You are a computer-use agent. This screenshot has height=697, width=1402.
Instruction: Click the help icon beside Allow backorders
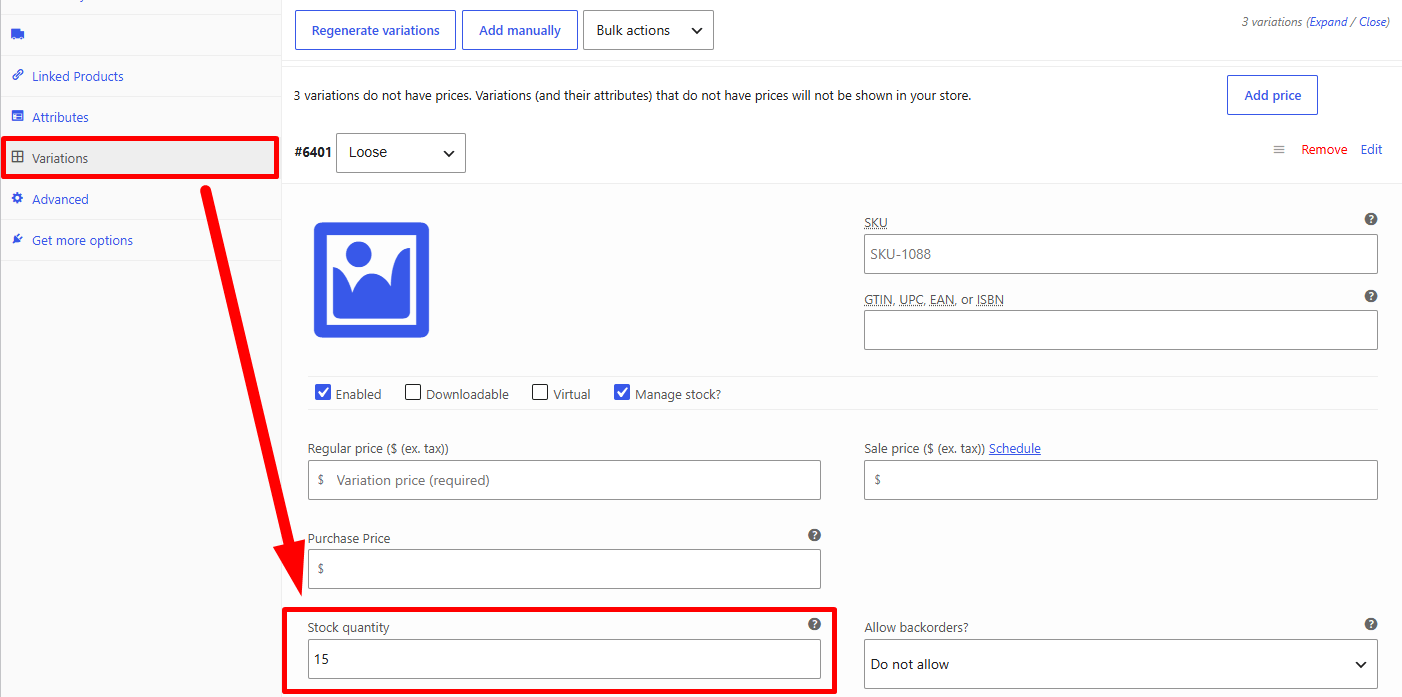pyautogui.click(x=1371, y=624)
